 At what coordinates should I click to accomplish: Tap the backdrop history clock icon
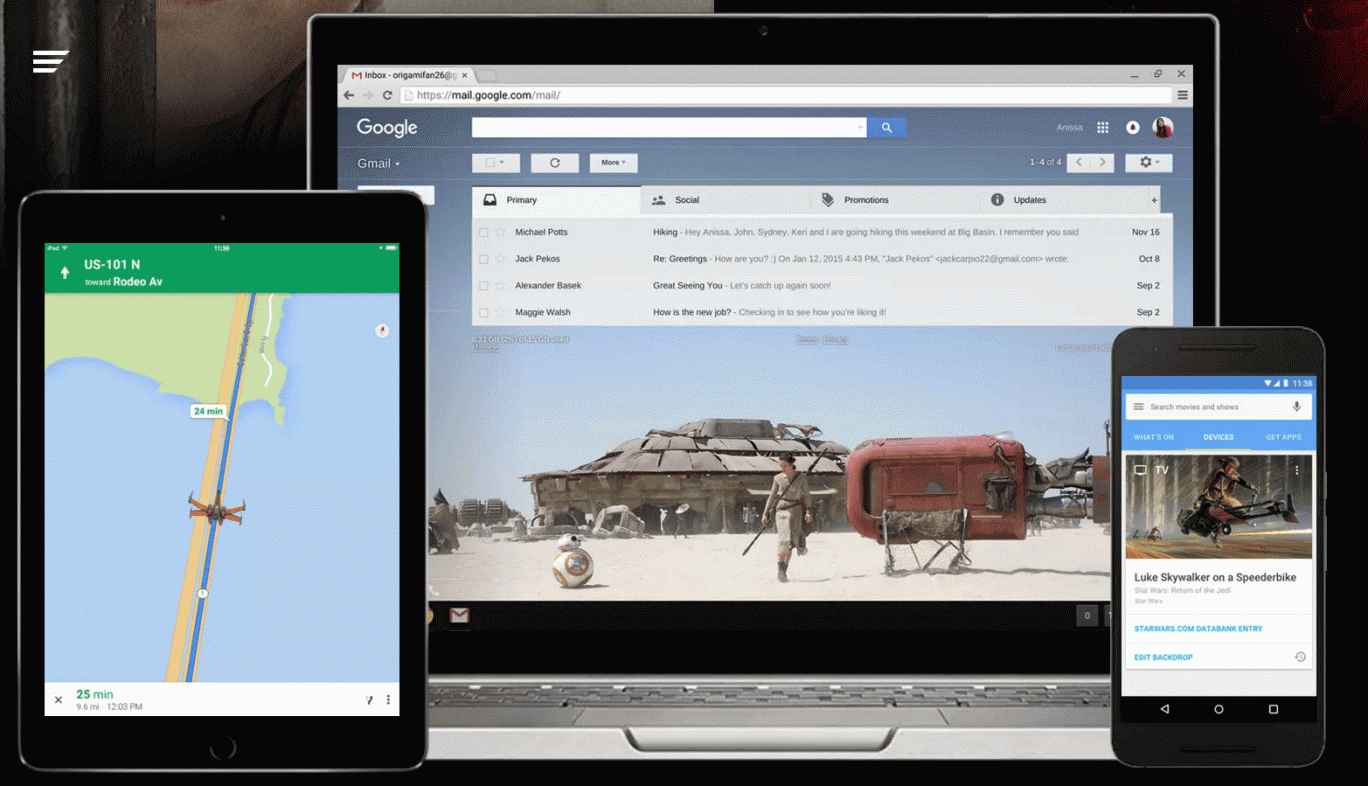click(1299, 657)
